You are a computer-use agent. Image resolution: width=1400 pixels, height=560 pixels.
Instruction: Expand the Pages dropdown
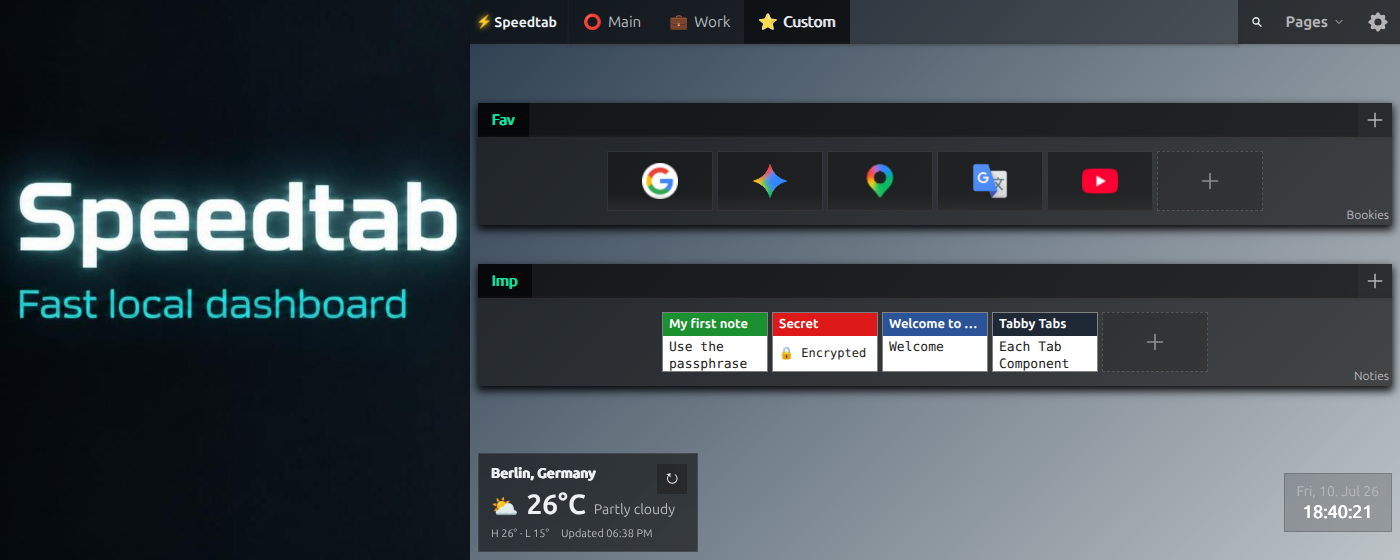(1314, 22)
